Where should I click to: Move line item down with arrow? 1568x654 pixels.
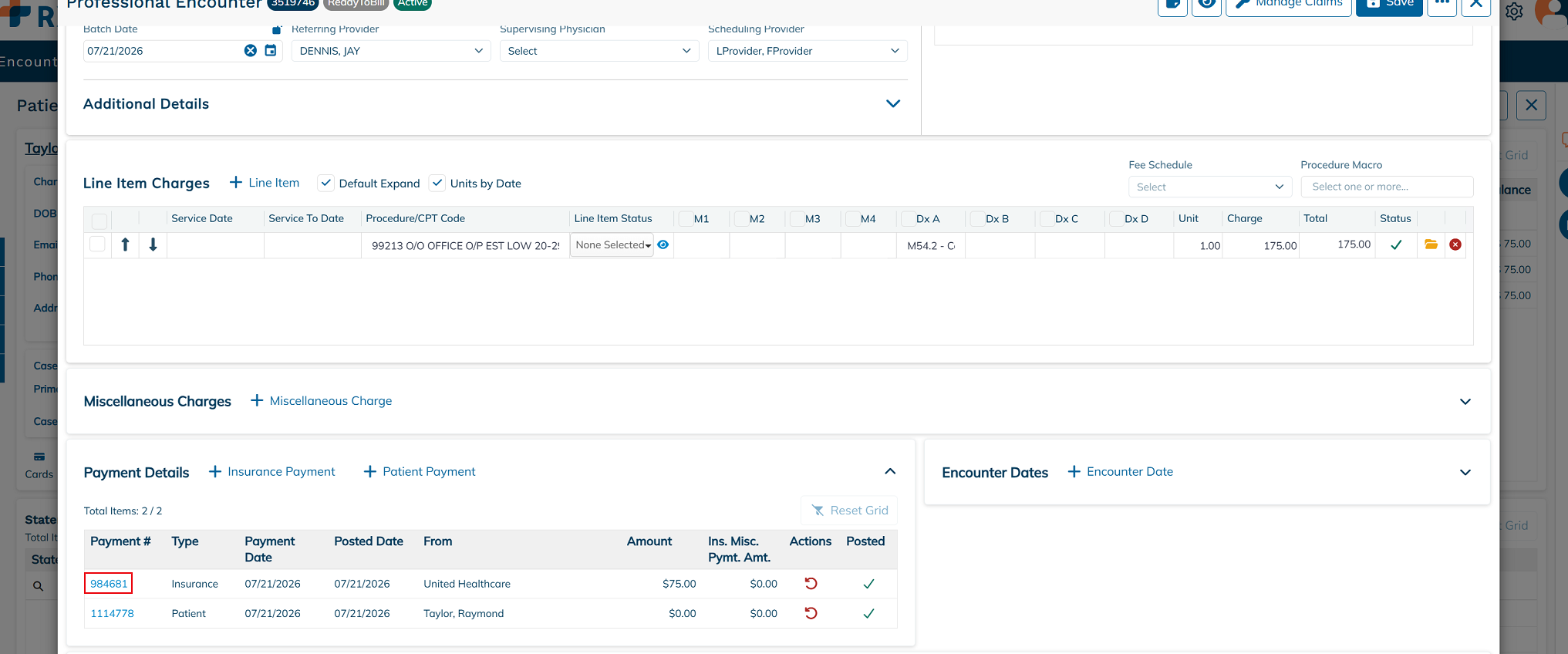(x=153, y=244)
